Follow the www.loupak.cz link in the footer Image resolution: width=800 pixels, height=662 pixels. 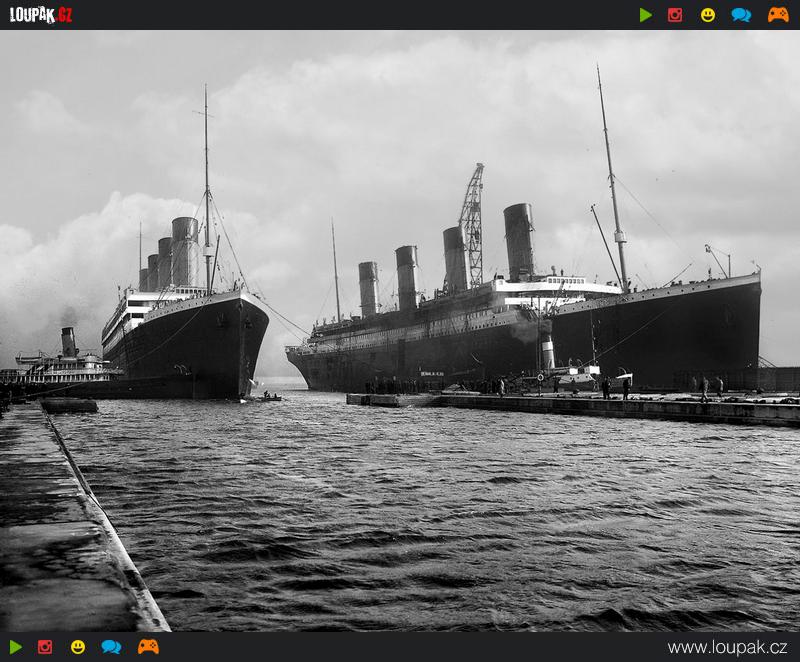coord(727,647)
